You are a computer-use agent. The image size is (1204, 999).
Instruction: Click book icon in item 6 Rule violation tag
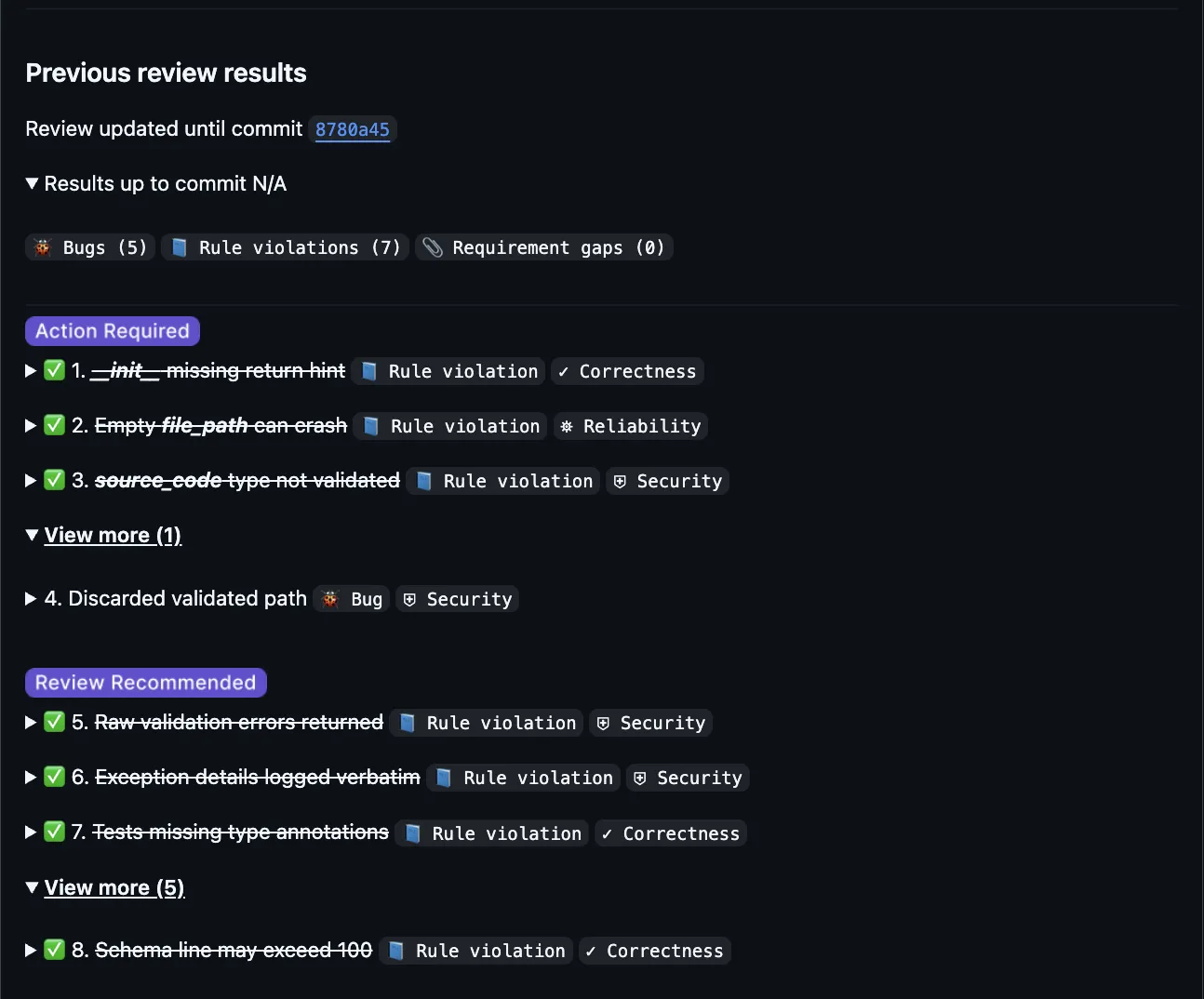(445, 778)
